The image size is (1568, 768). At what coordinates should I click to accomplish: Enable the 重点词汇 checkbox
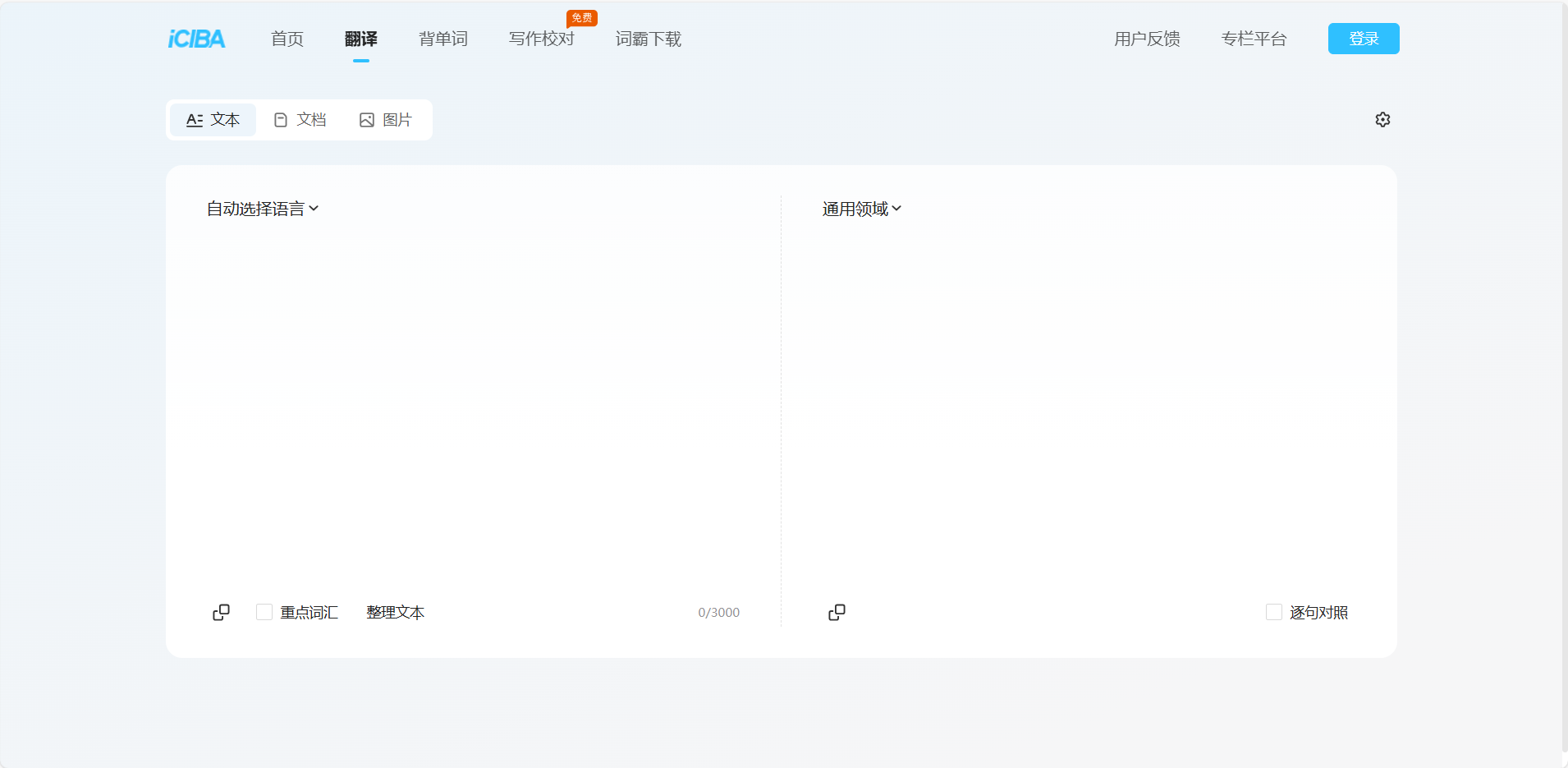click(x=264, y=612)
